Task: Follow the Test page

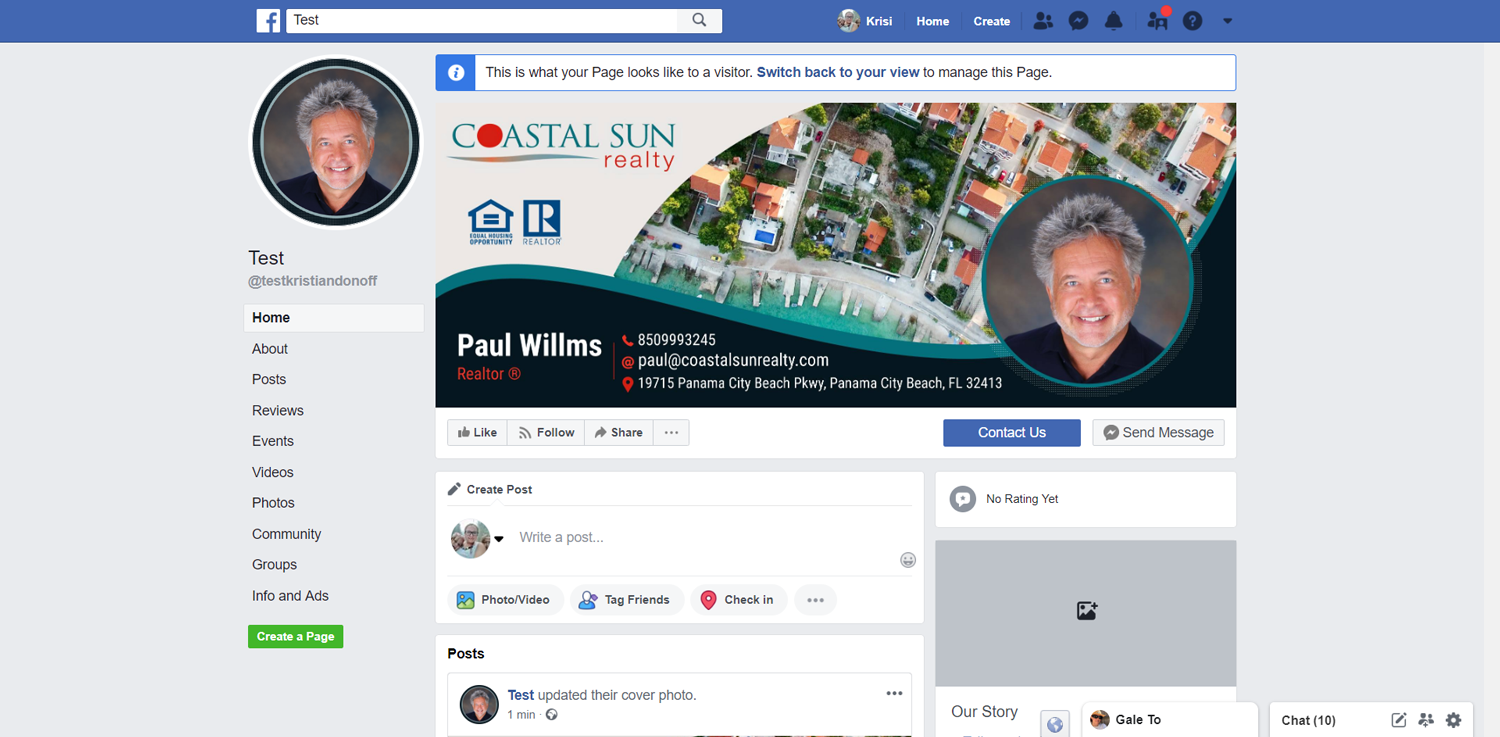Action: [545, 432]
